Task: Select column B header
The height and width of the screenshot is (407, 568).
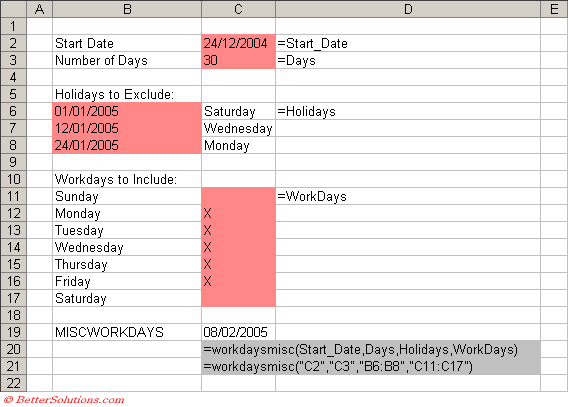Action: (x=127, y=9)
